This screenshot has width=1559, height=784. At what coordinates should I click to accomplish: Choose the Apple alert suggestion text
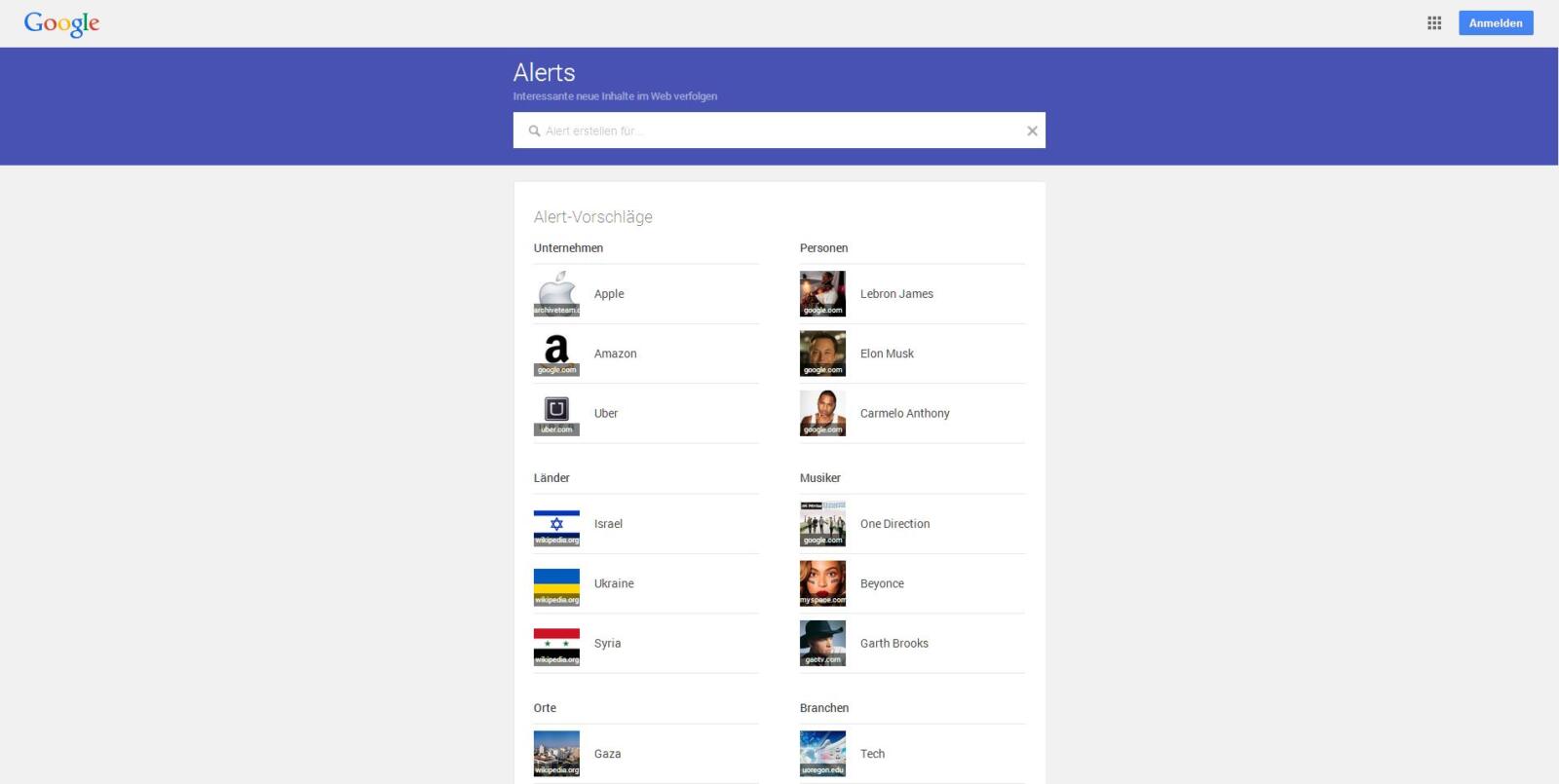point(609,294)
